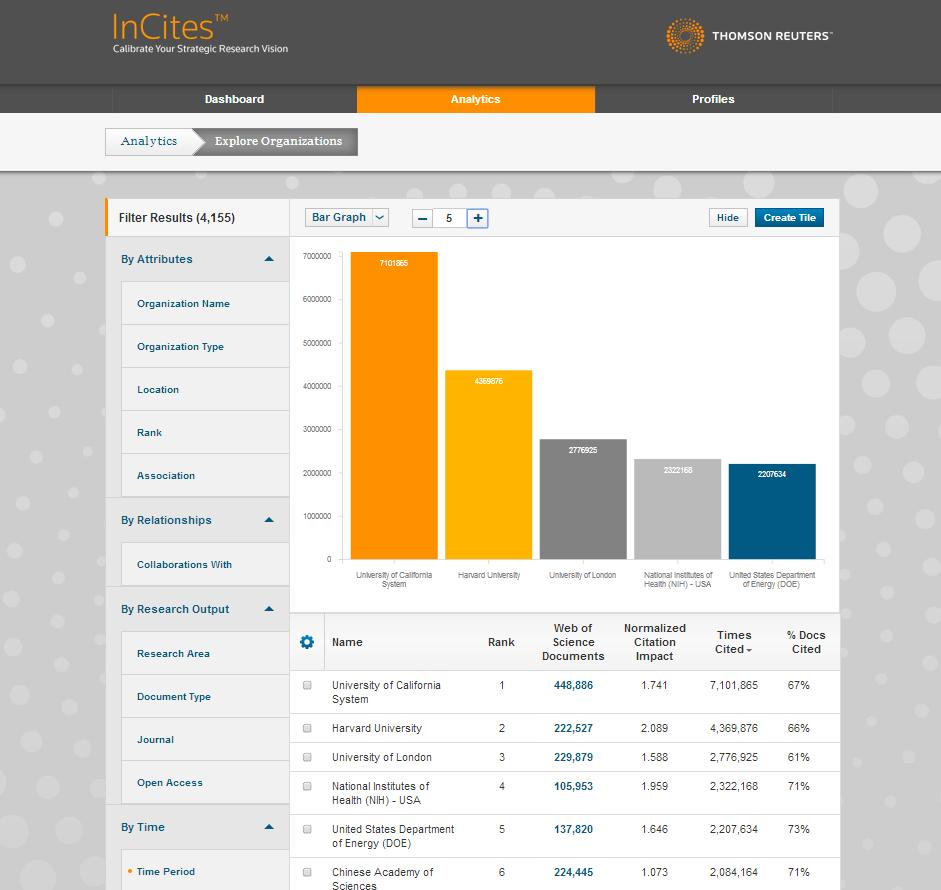Click the Thomson Reuters logo
The height and width of the screenshot is (890, 941).
[x=749, y=36]
